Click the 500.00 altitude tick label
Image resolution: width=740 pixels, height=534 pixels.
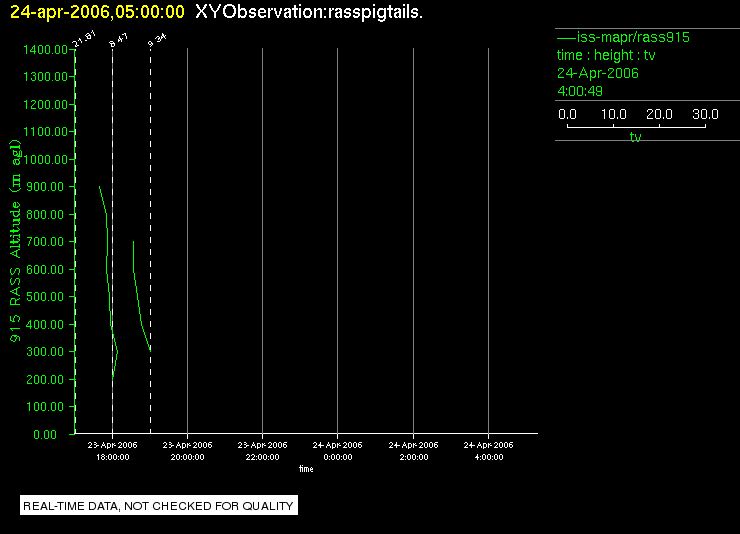click(x=45, y=297)
